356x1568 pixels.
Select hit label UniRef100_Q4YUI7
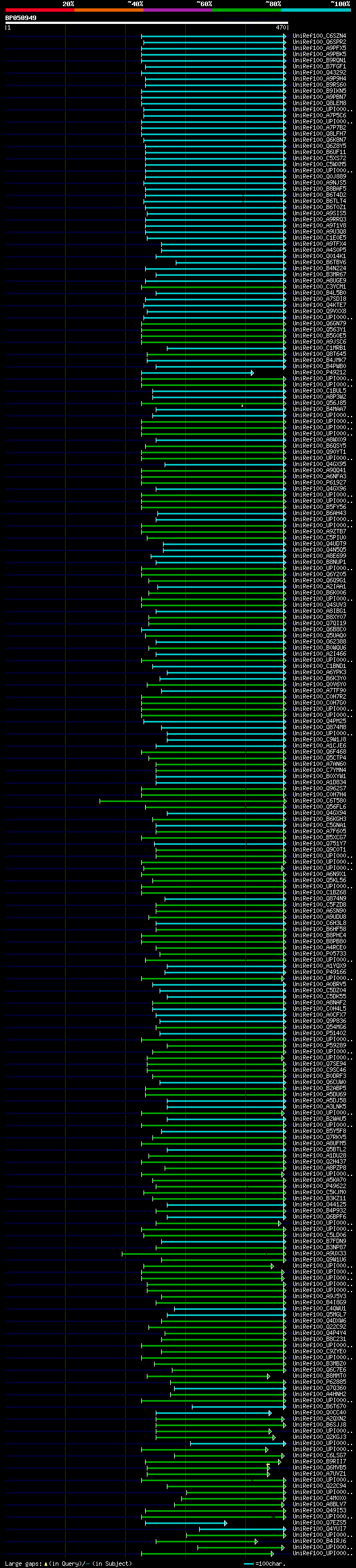click(x=319, y=1529)
